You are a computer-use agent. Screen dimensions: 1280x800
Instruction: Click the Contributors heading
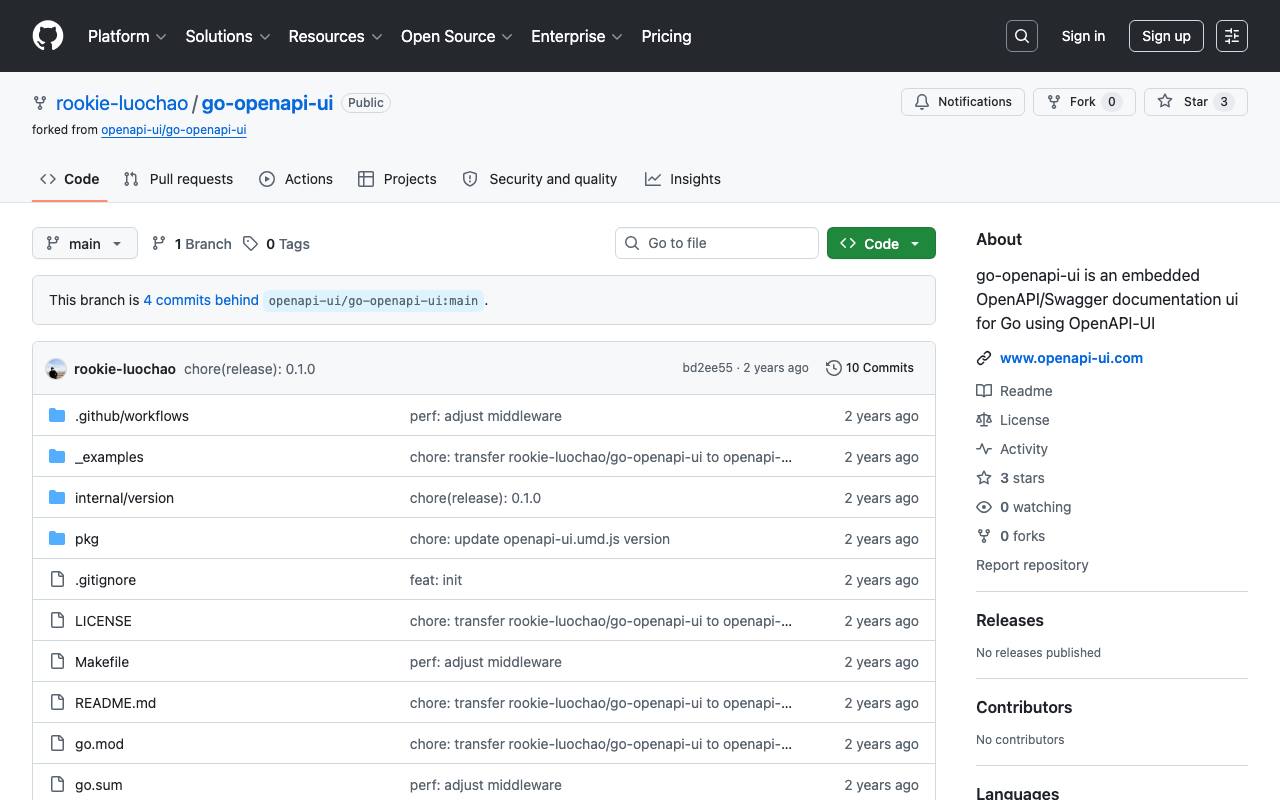click(1024, 707)
